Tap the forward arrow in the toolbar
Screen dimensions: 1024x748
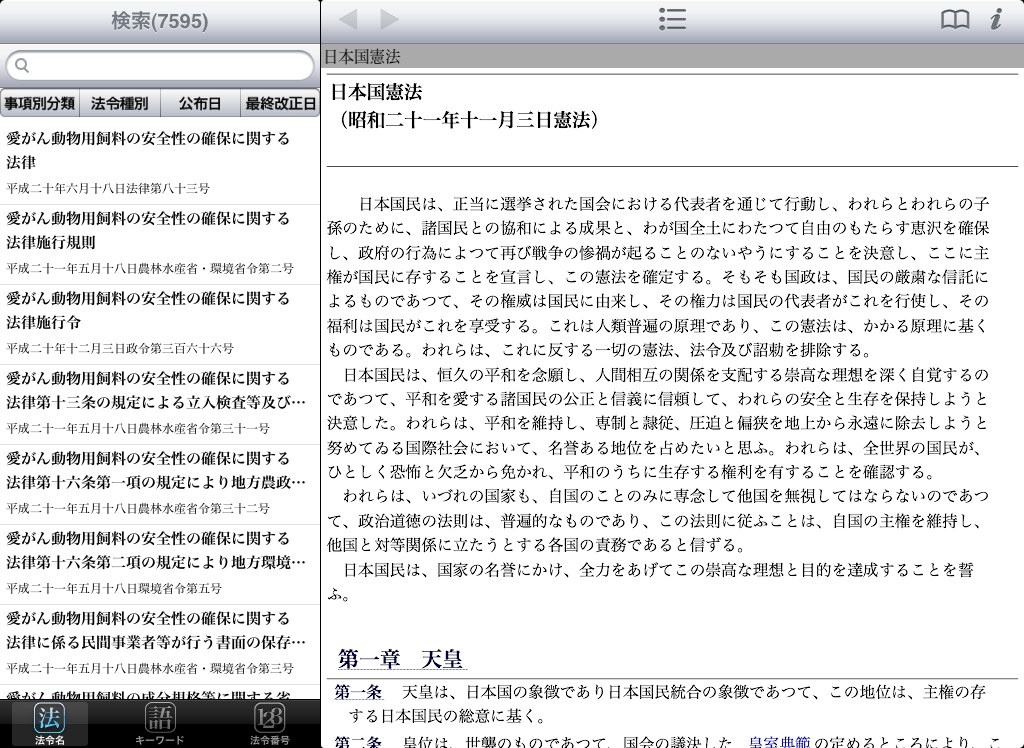[x=390, y=20]
